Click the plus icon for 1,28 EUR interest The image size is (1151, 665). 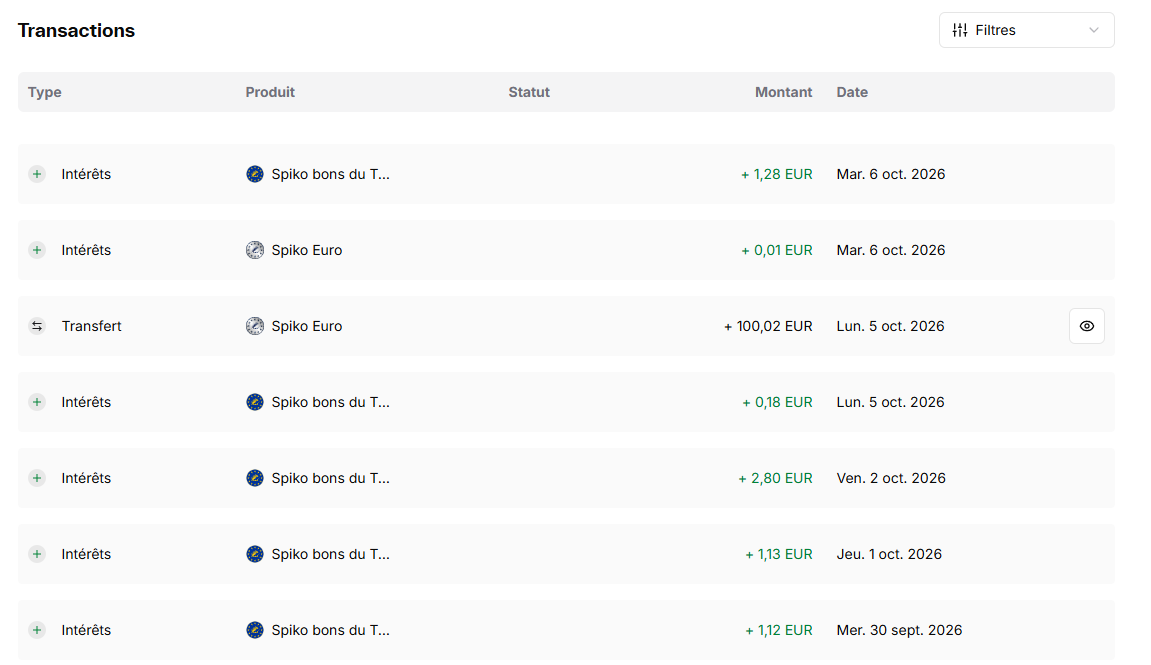[x=37, y=174]
